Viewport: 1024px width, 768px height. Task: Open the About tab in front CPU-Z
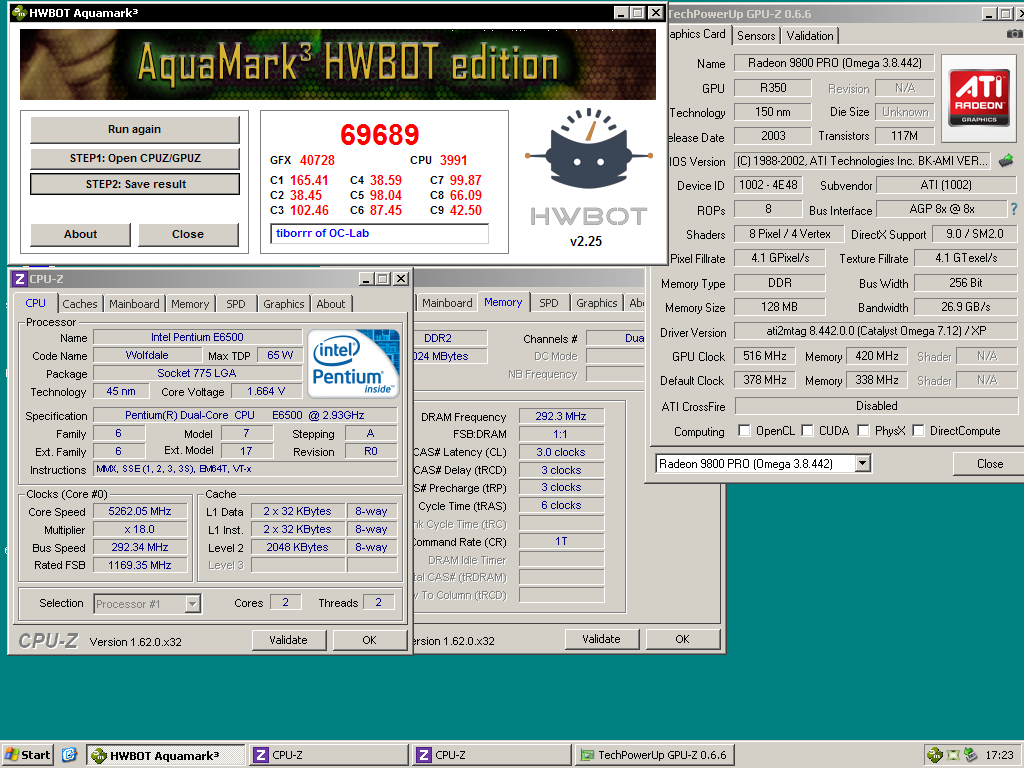pos(331,304)
